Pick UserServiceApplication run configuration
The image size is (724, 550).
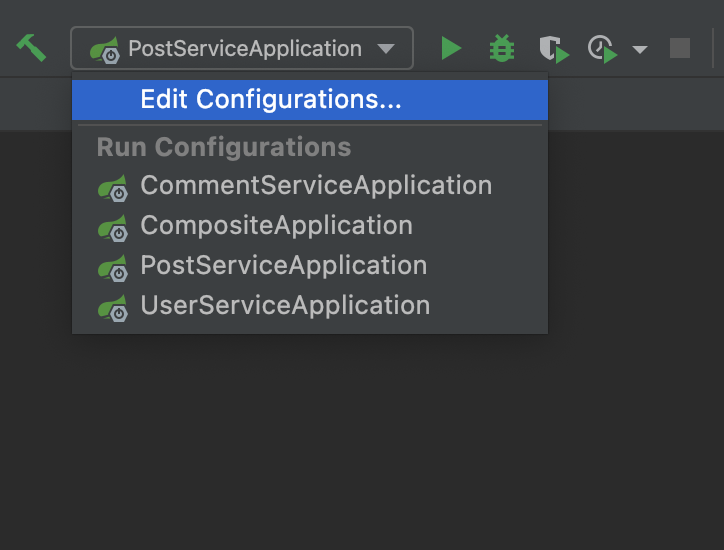pyautogui.click(x=285, y=306)
